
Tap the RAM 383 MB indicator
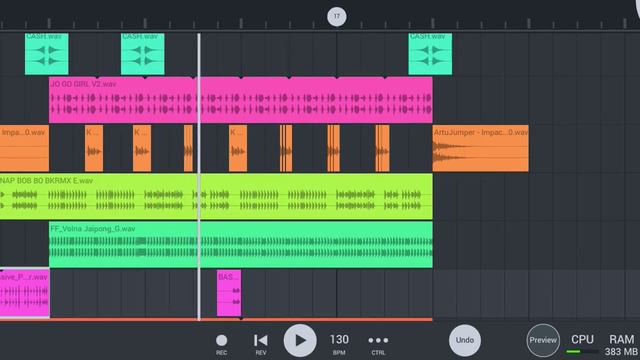[x=621, y=345]
